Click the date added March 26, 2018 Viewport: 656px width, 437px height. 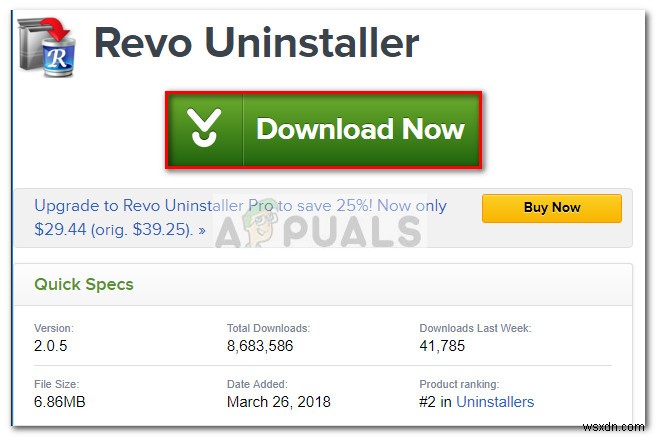[x=279, y=402]
